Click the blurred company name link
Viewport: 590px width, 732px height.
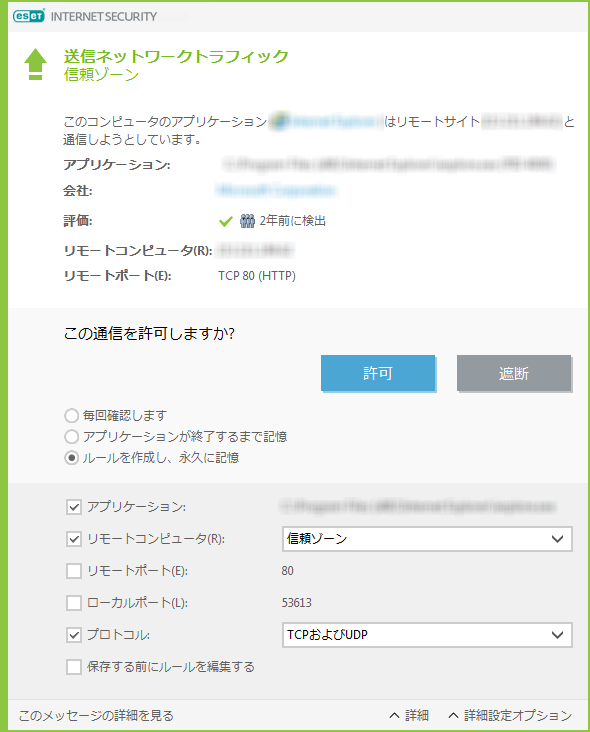pyautogui.click(x=276, y=190)
